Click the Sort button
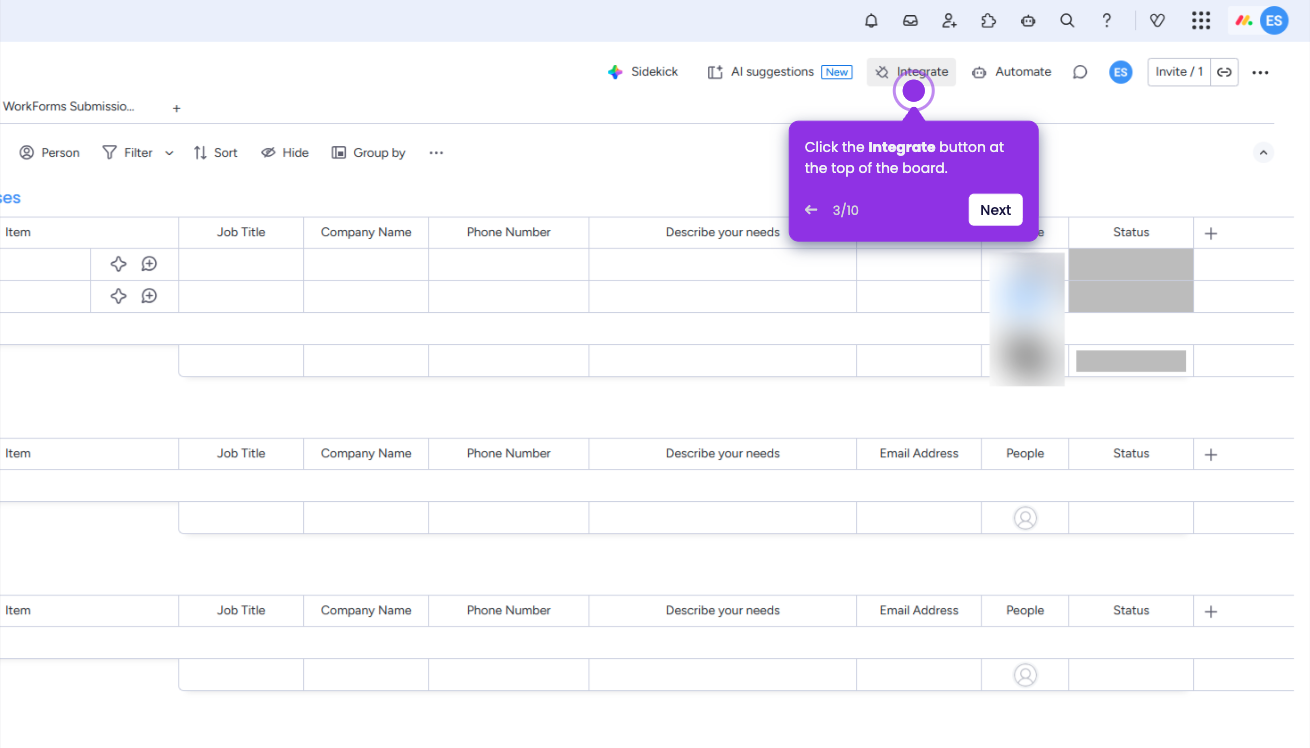 click(216, 153)
